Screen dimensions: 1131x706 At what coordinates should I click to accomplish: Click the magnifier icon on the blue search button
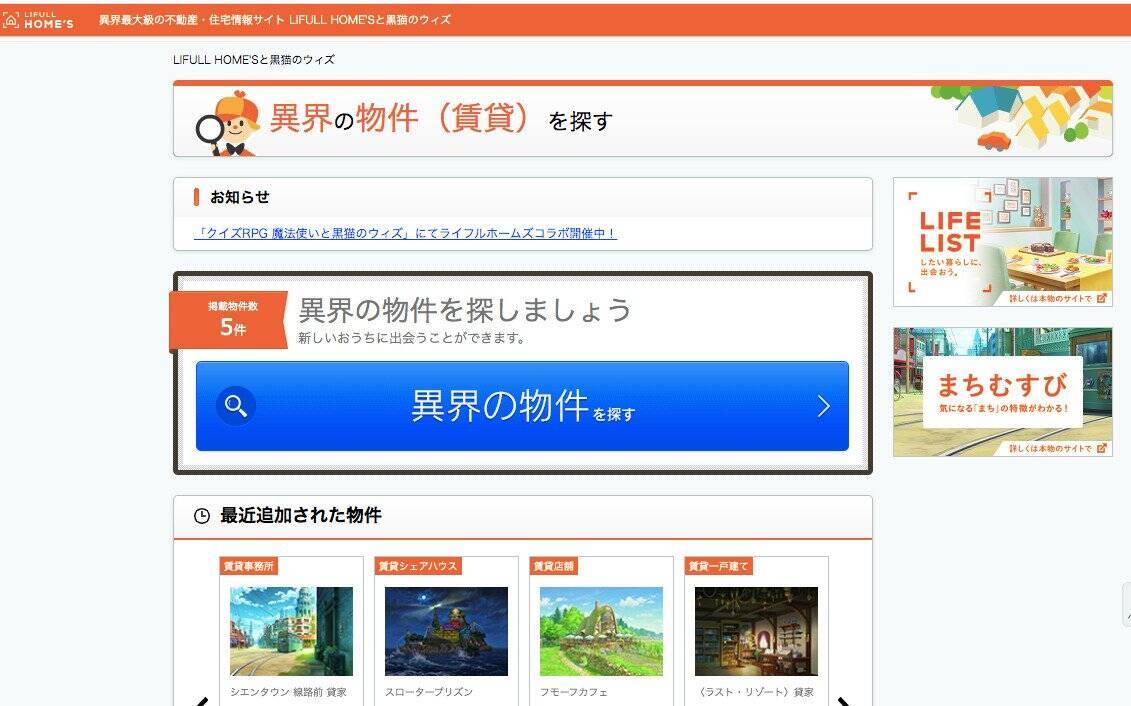(x=236, y=405)
